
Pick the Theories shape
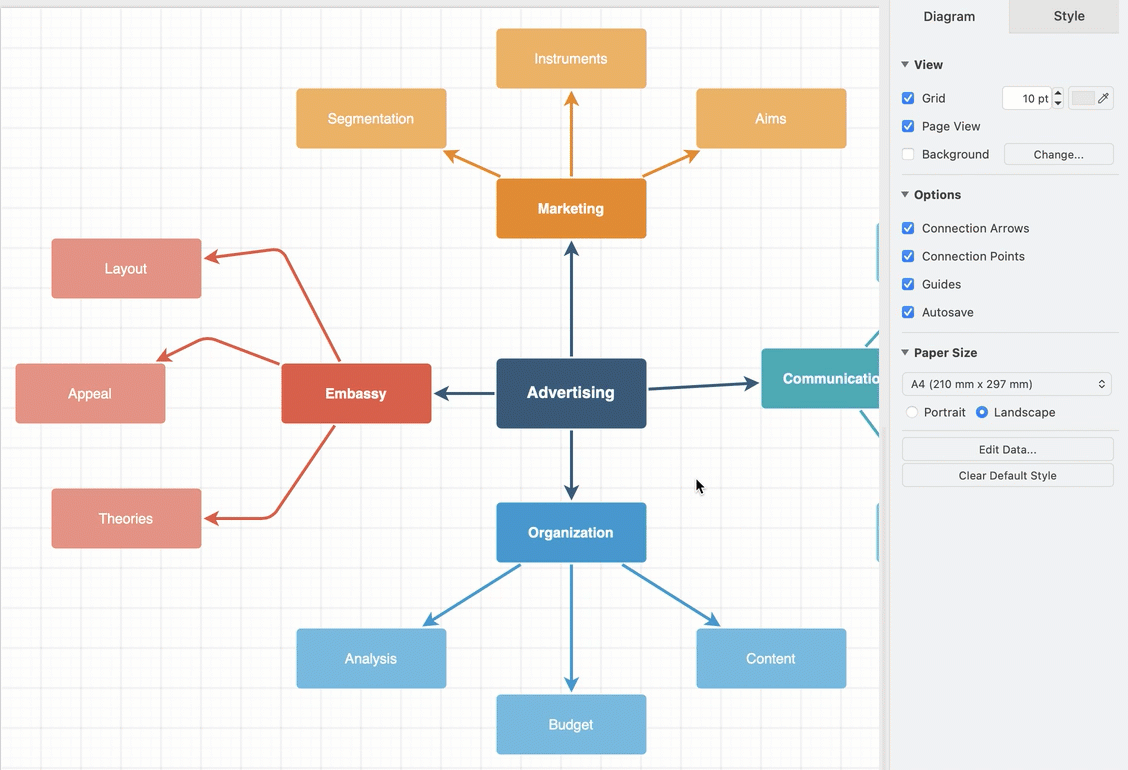point(126,518)
